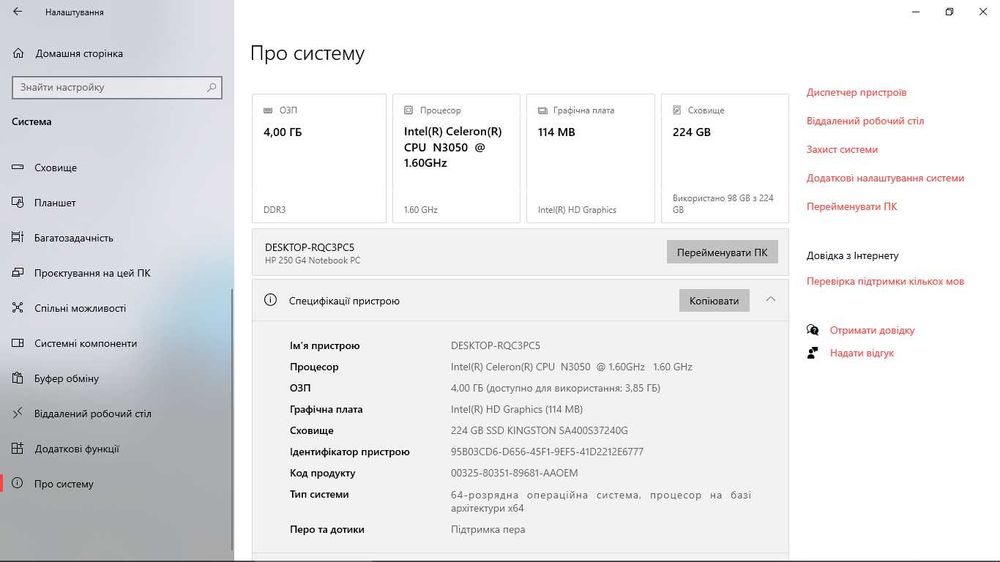Viewport: 1000px width, 562px height.
Task: Click Intel(R) HD Graphics (114 MB) value
Action: (517, 409)
